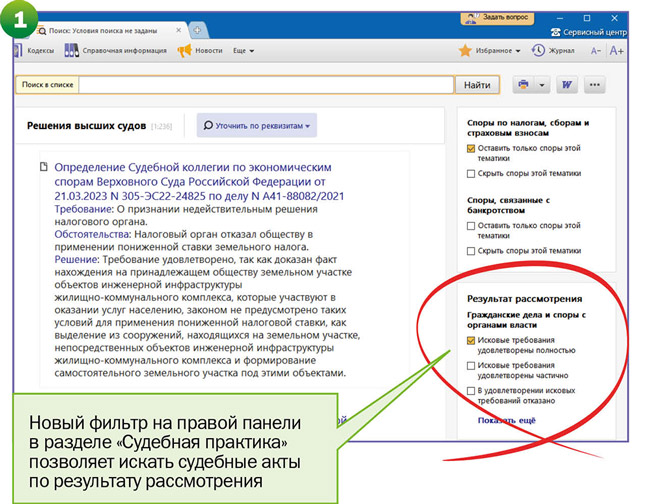
Task: Expand the Еще menu dropdown
Action: (244, 50)
